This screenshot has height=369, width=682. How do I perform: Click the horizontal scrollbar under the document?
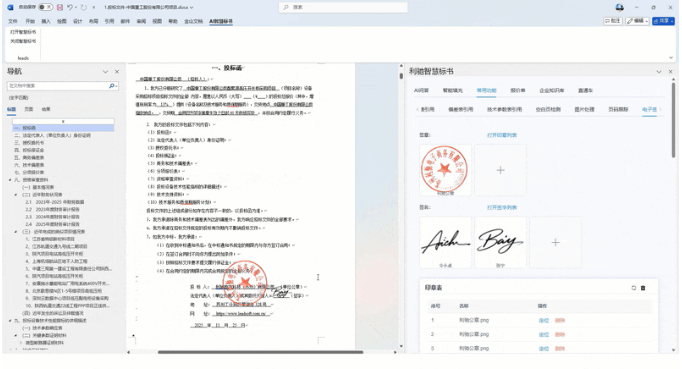[x=260, y=352]
